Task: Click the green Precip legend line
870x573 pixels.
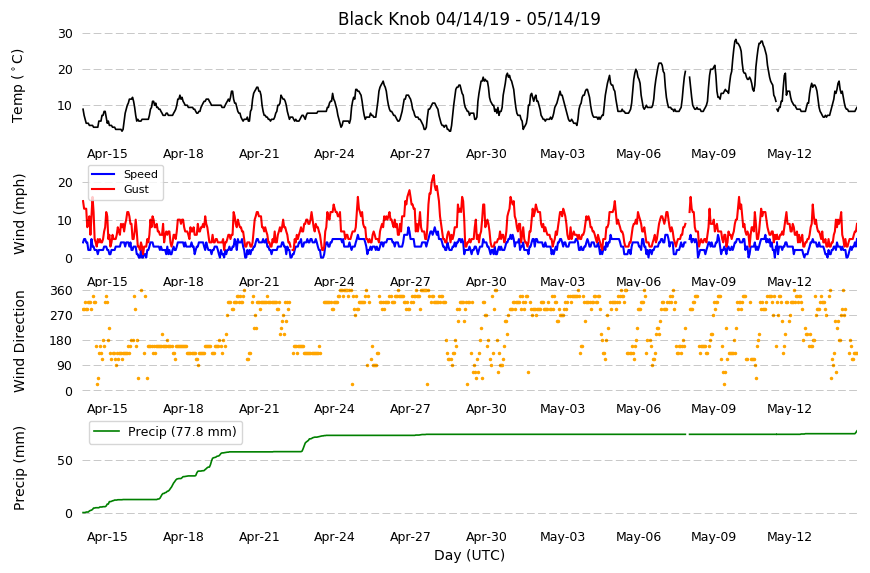Action: pyautogui.click(x=107, y=431)
